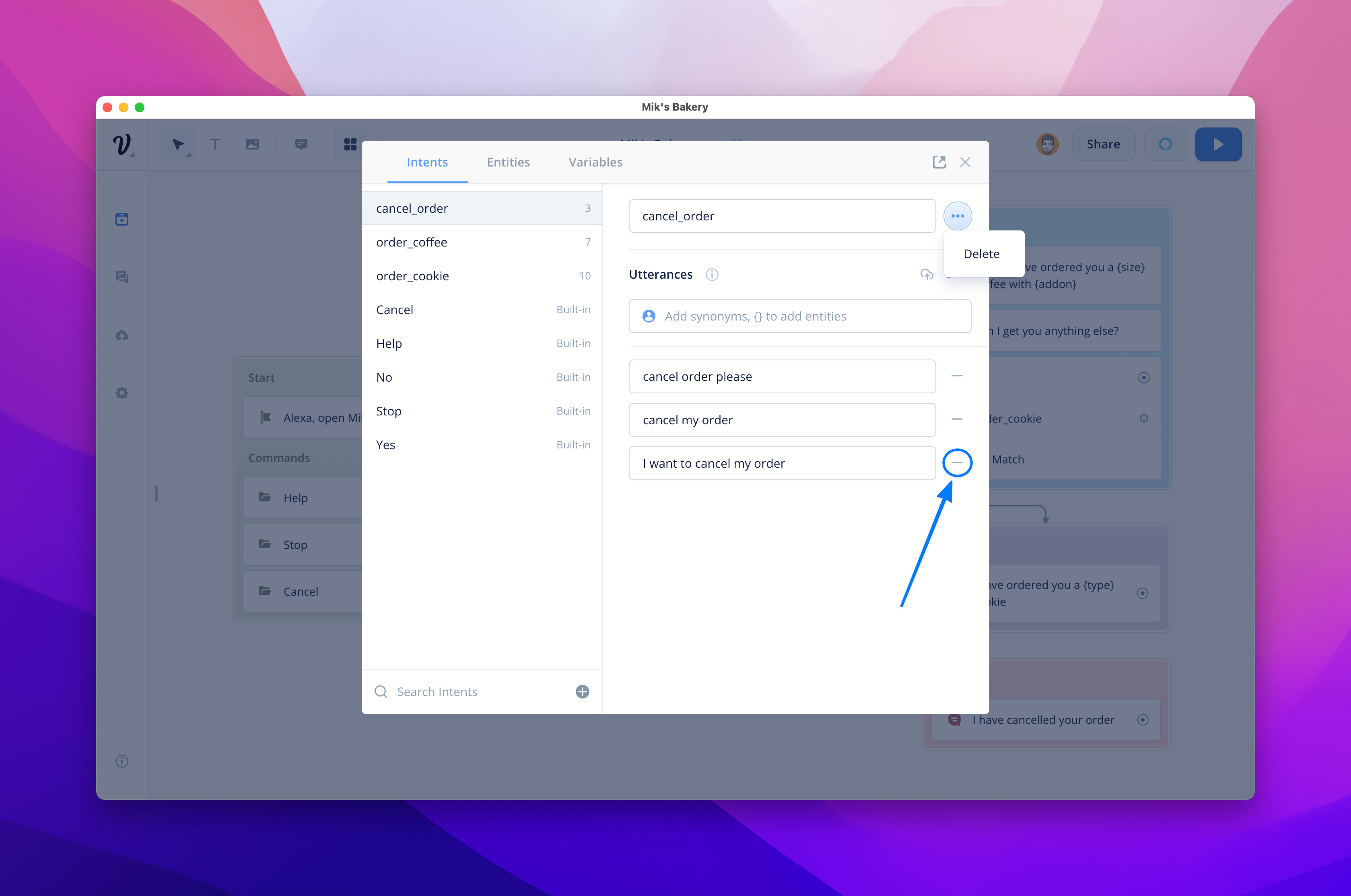Select the built-in No intent
Image resolution: width=1351 pixels, height=896 pixels.
pos(482,377)
